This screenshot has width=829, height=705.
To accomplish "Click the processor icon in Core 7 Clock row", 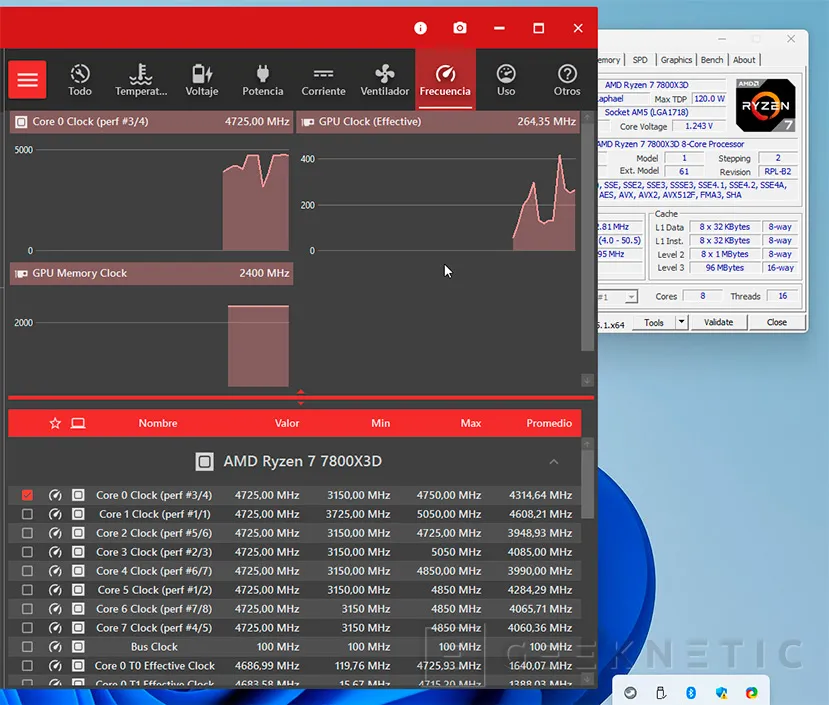I will tap(78, 628).
